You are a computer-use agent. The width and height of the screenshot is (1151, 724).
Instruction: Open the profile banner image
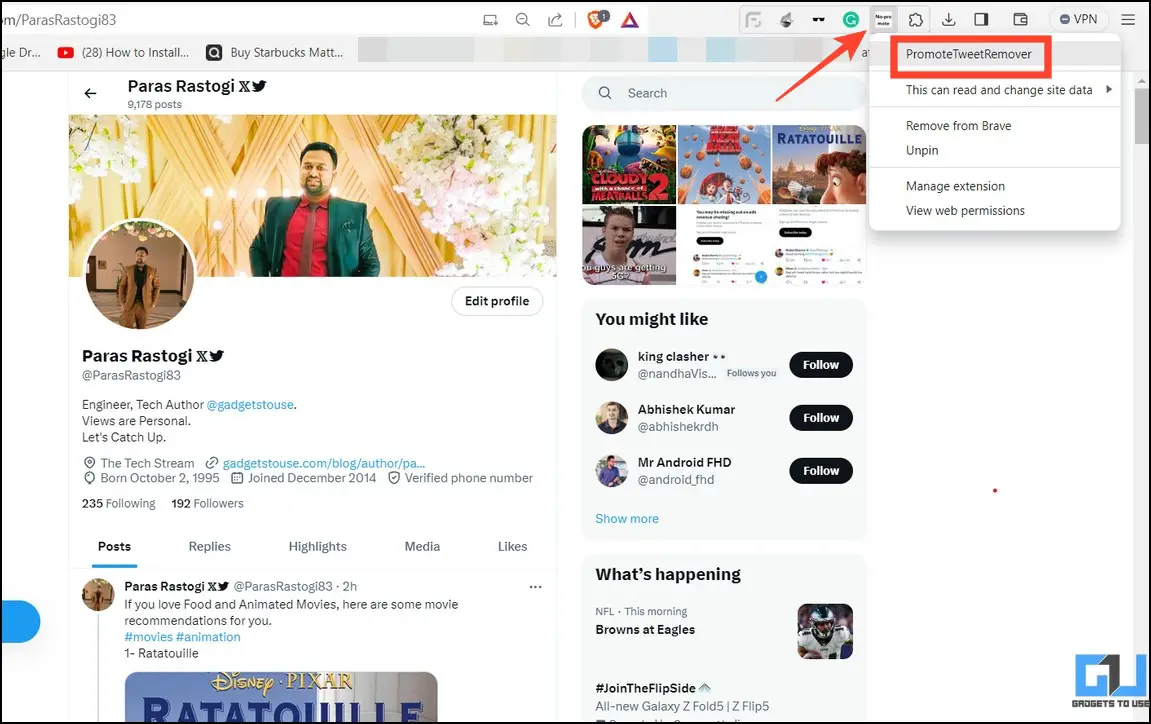pyautogui.click(x=313, y=195)
